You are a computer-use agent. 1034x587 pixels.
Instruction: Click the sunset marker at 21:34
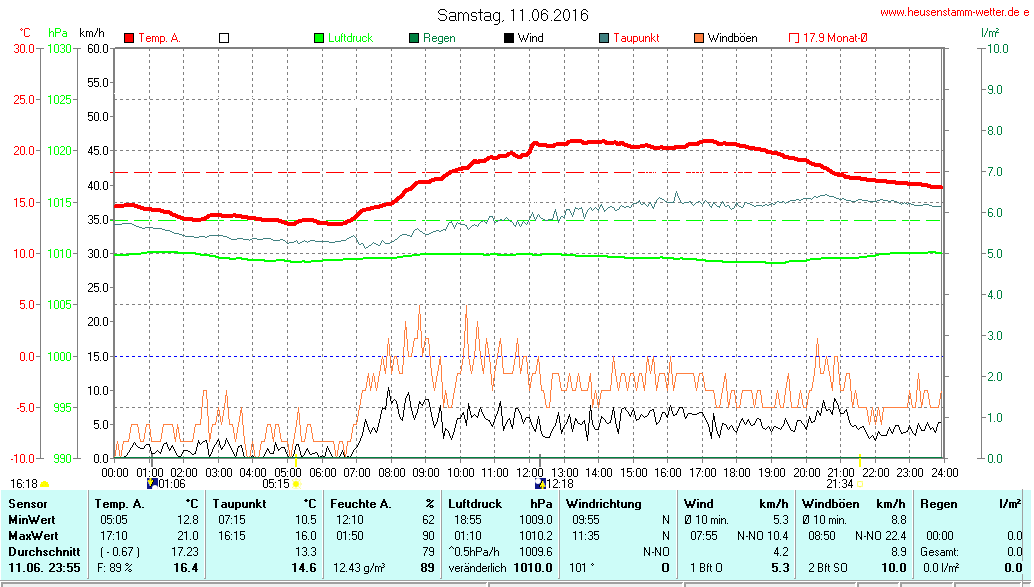pos(861,484)
